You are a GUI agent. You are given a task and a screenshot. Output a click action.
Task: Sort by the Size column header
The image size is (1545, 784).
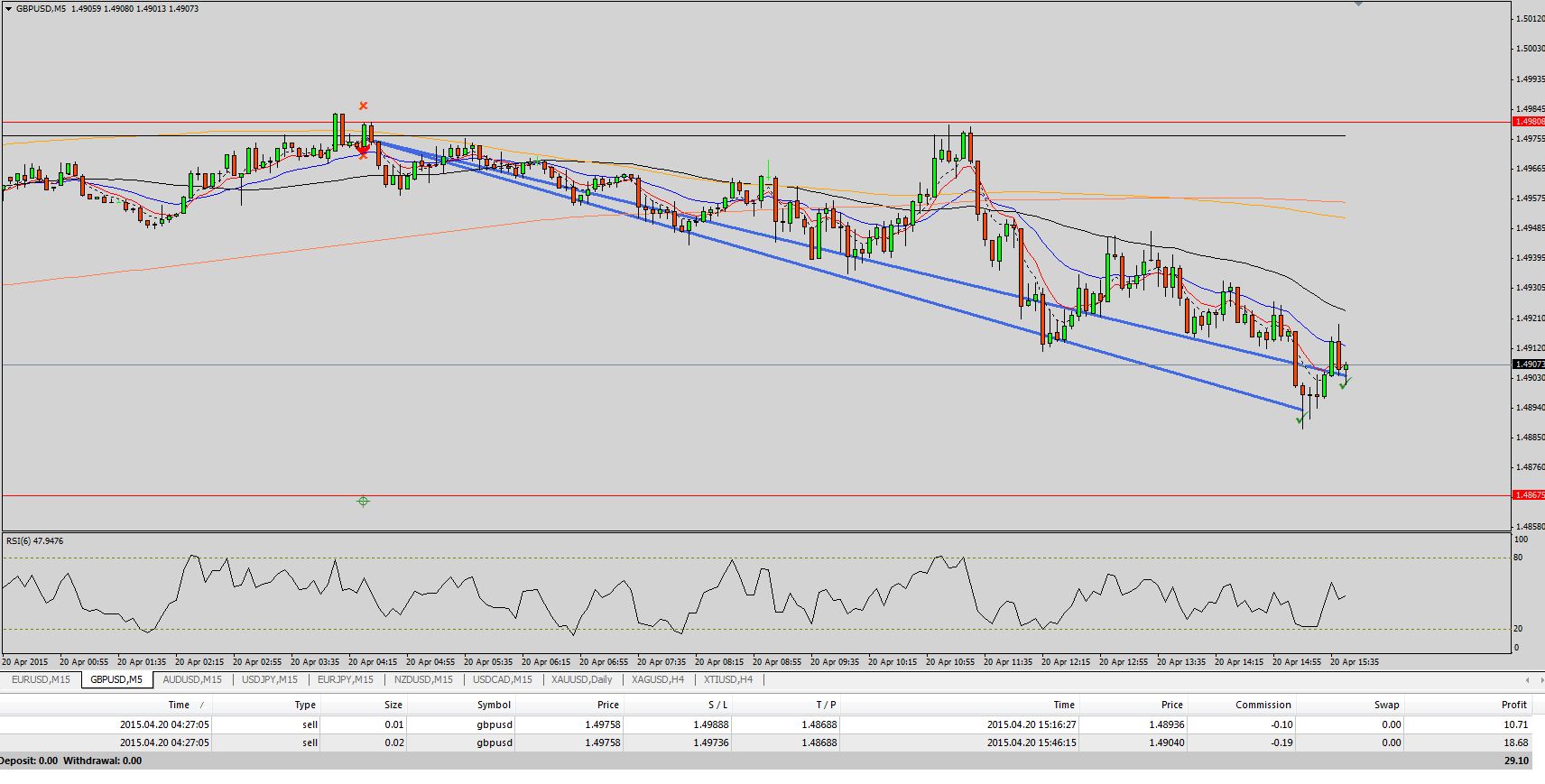coord(393,705)
